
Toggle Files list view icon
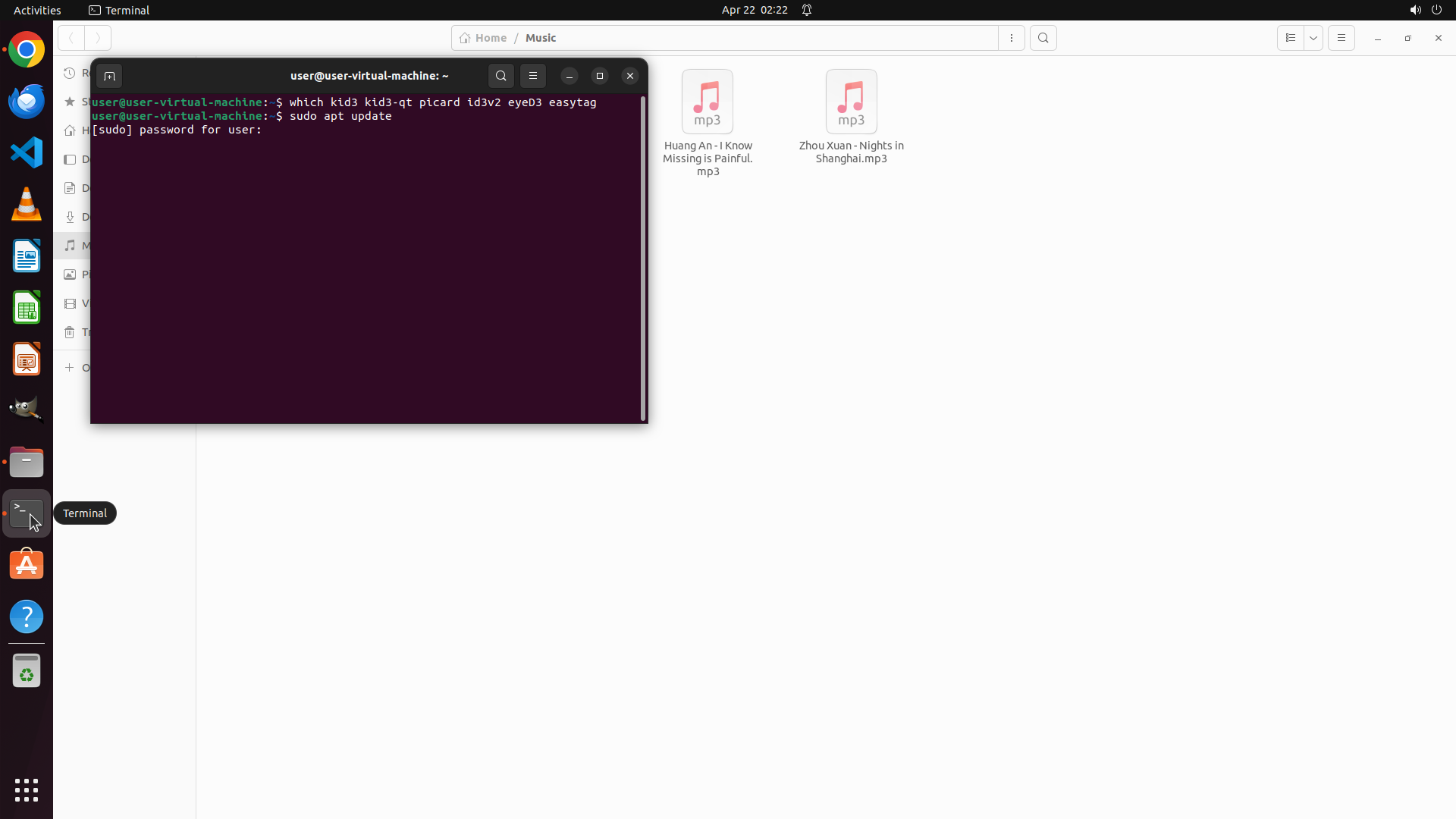coord(1290,38)
